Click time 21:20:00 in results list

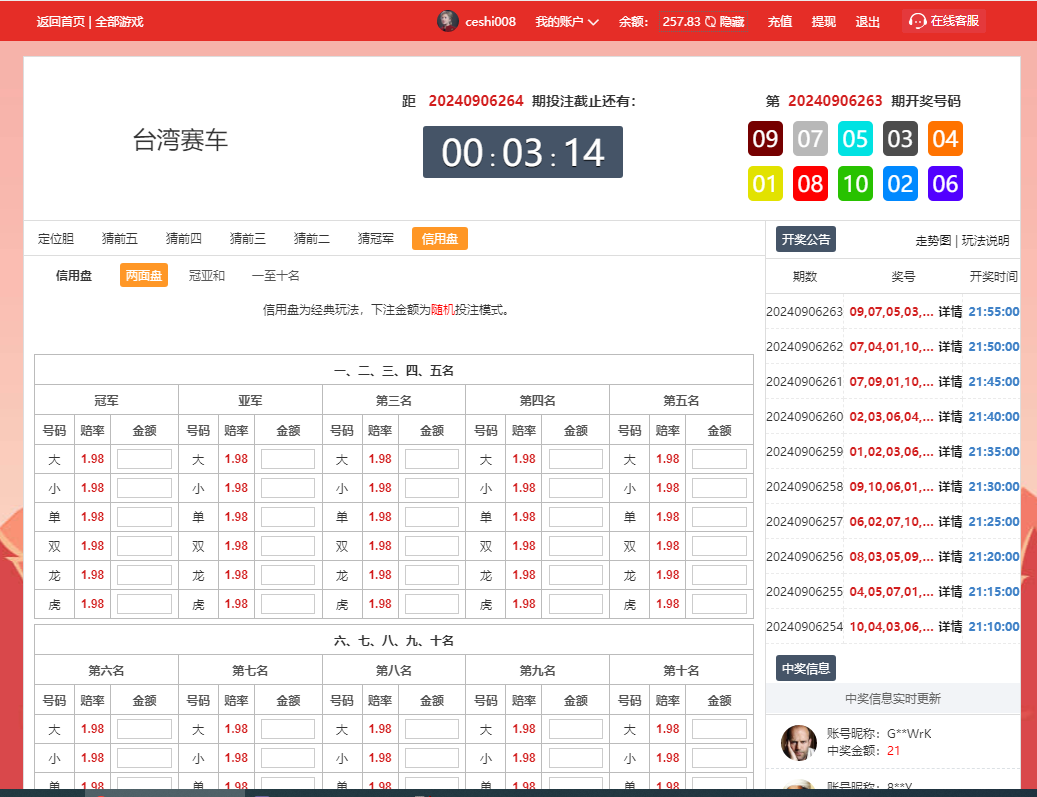(x=993, y=557)
